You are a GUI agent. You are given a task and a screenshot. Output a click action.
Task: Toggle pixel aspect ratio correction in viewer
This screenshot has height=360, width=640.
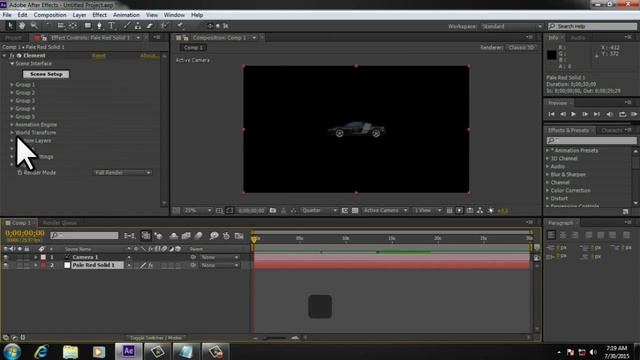point(449,211)
